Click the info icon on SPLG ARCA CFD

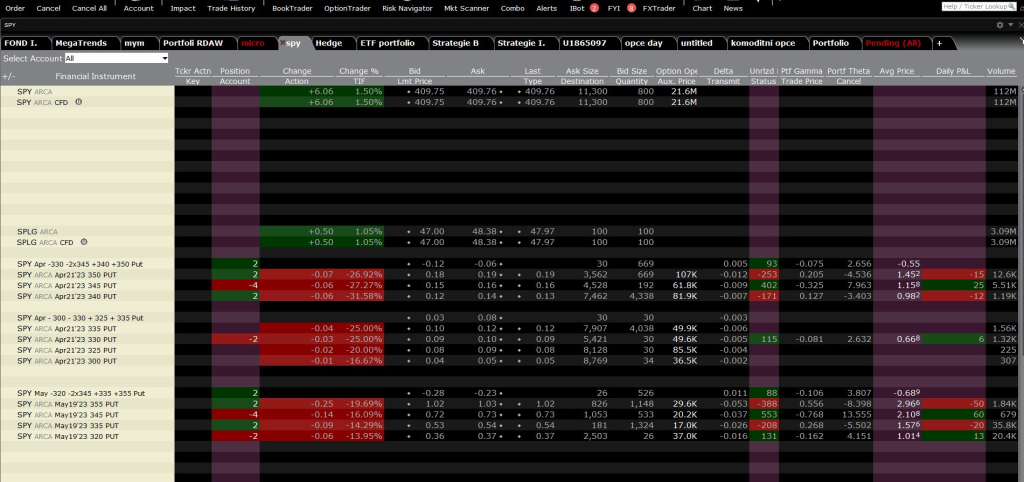coord(84,242)
